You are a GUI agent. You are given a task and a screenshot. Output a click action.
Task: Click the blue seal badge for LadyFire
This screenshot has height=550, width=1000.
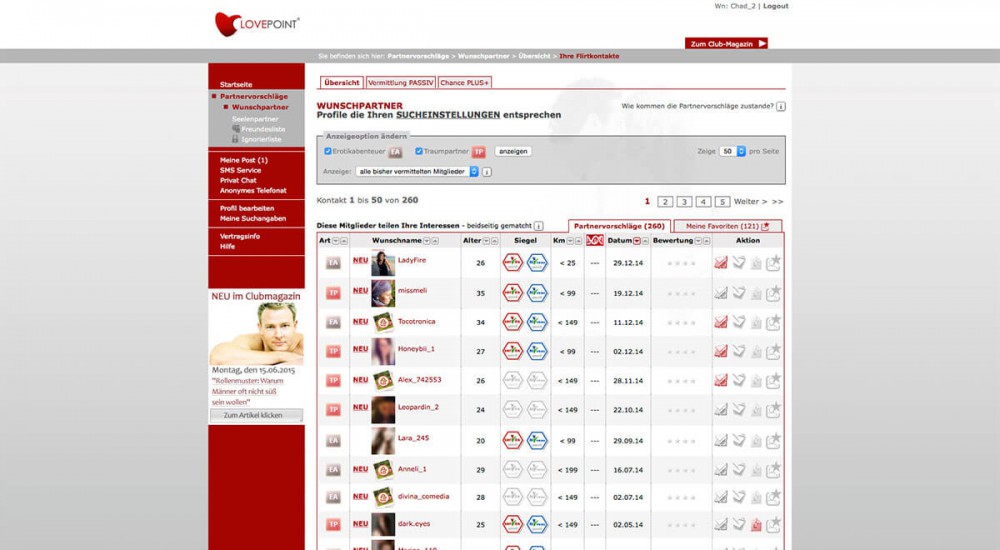tap(537, 263)
